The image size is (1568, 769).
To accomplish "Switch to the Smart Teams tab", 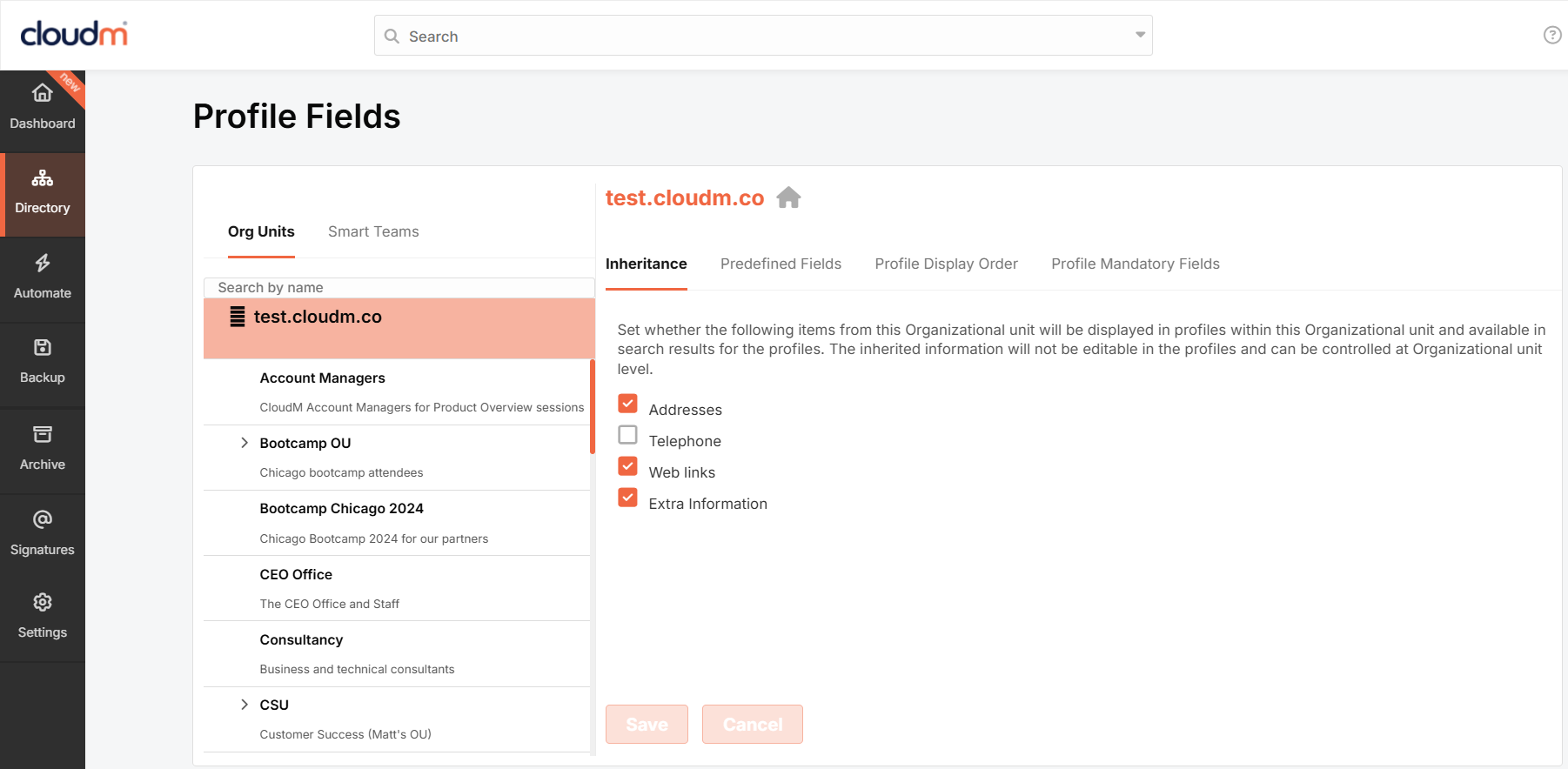I will (x=373, y=231).
